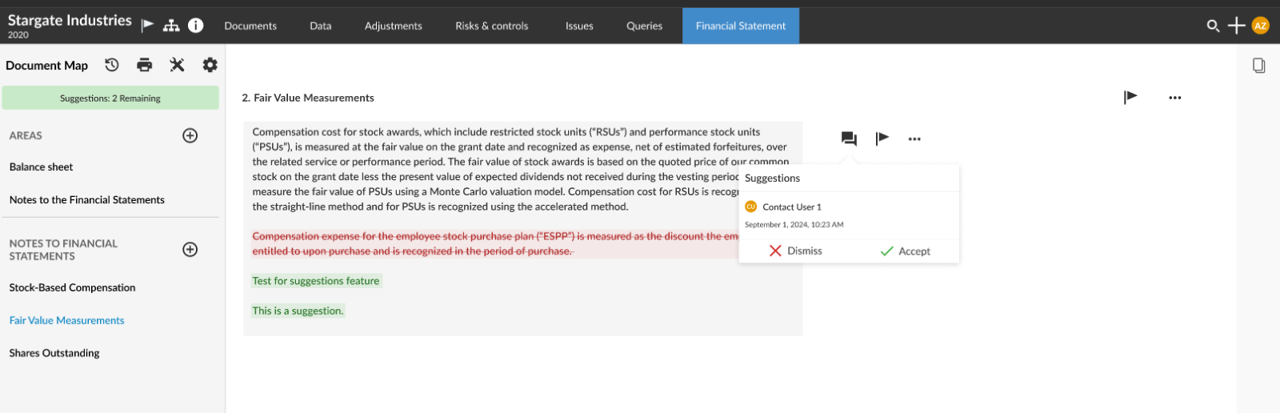Open the section heading more options menu
The height and width of the screenshot is (413, 1280).
point(1175,97)
